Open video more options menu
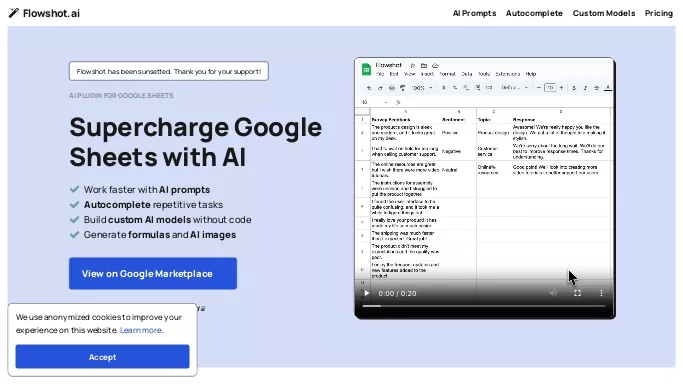Viewport: 683px width, 384px height. click(601, 293)
